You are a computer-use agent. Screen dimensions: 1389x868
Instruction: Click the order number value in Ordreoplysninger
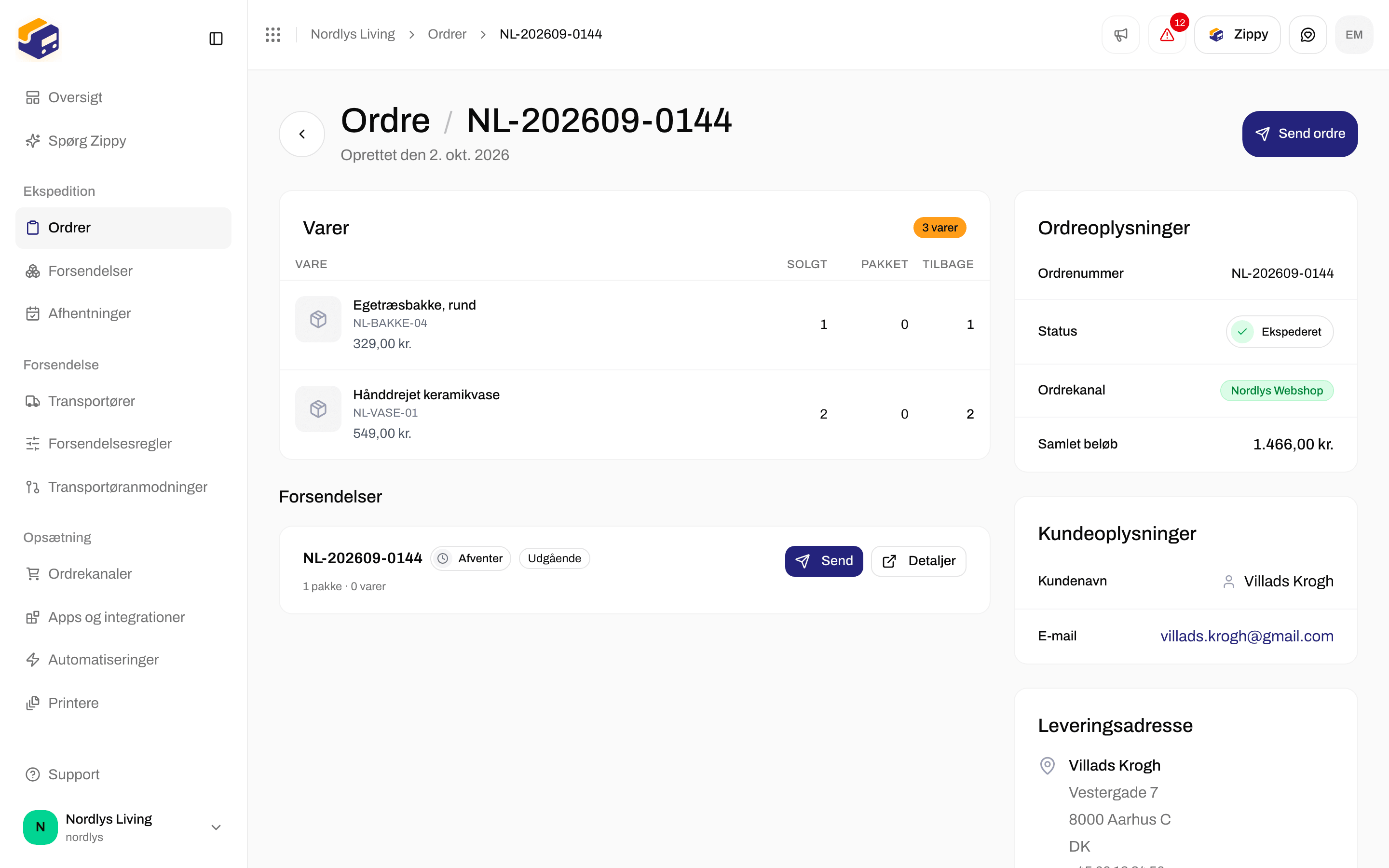1281,273
